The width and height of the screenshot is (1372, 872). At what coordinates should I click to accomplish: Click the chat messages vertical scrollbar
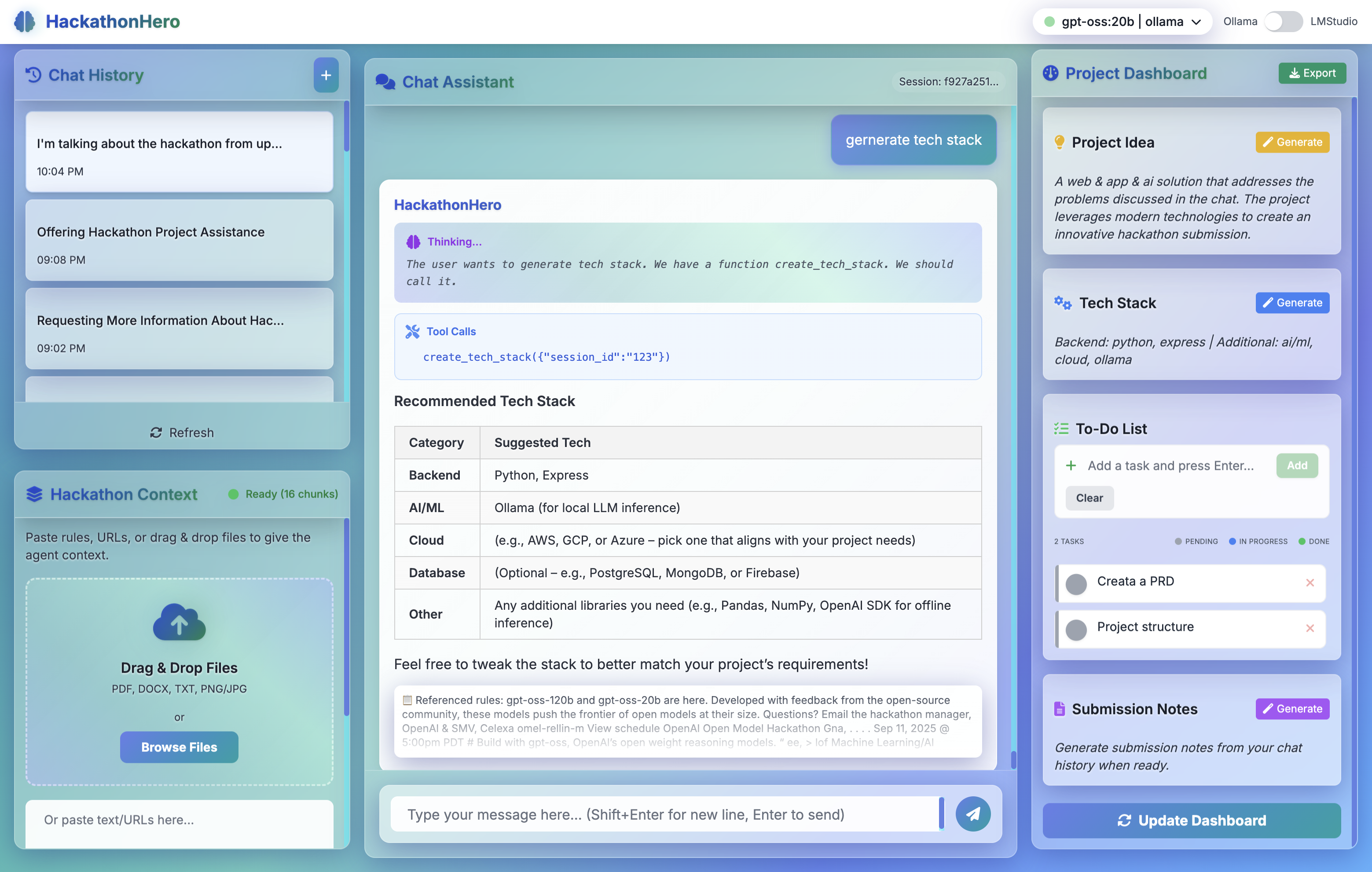[x=1014, y=759]
